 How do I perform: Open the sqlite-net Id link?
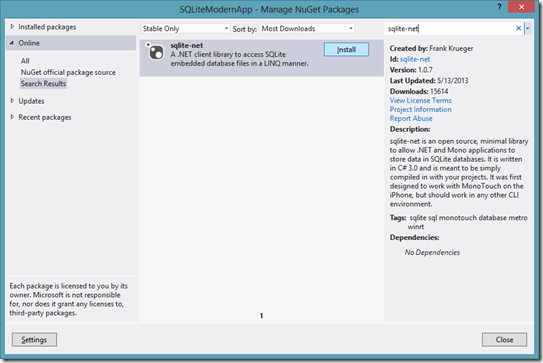(x=415, y=59)
